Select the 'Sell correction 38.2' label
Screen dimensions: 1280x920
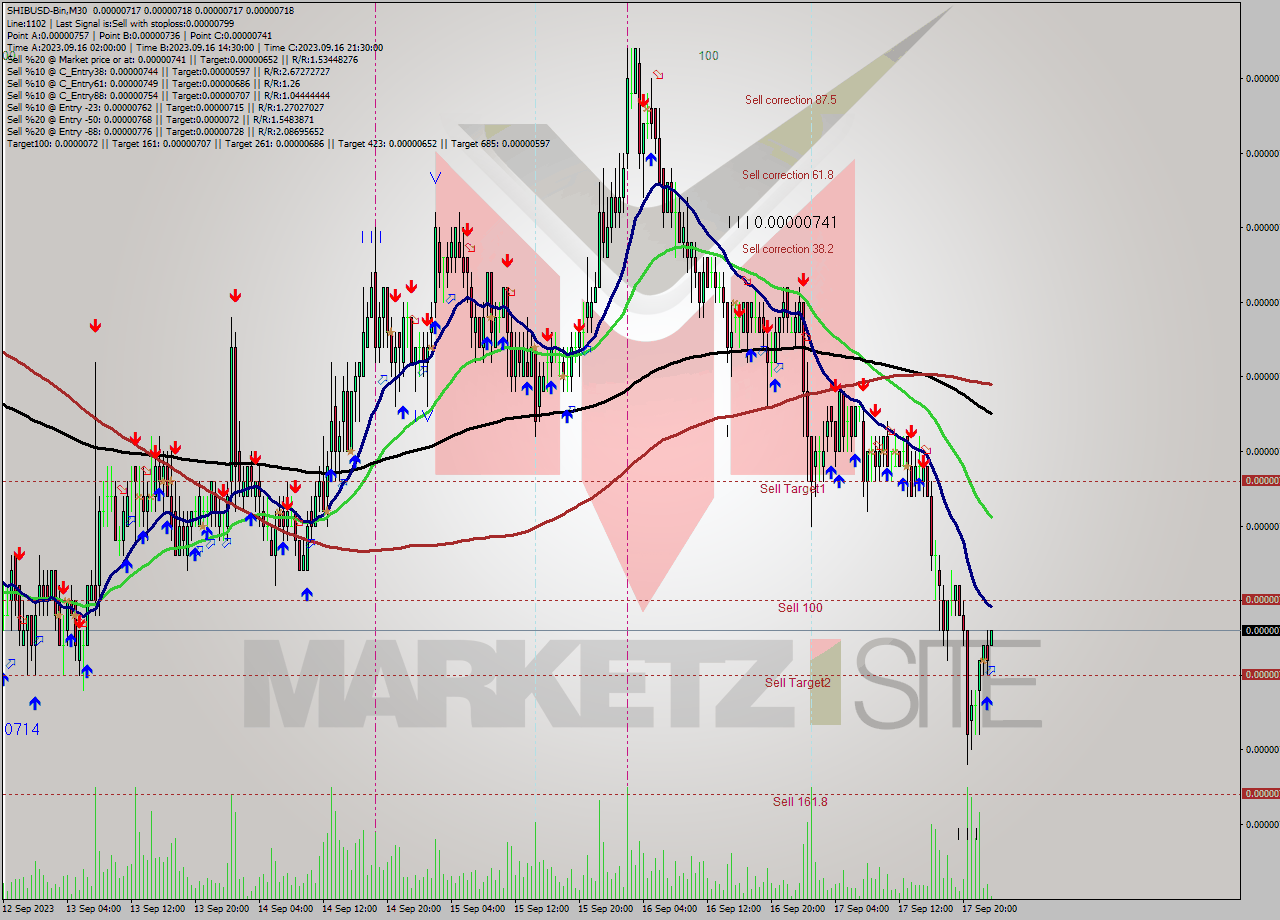click(x=787, y=249)
